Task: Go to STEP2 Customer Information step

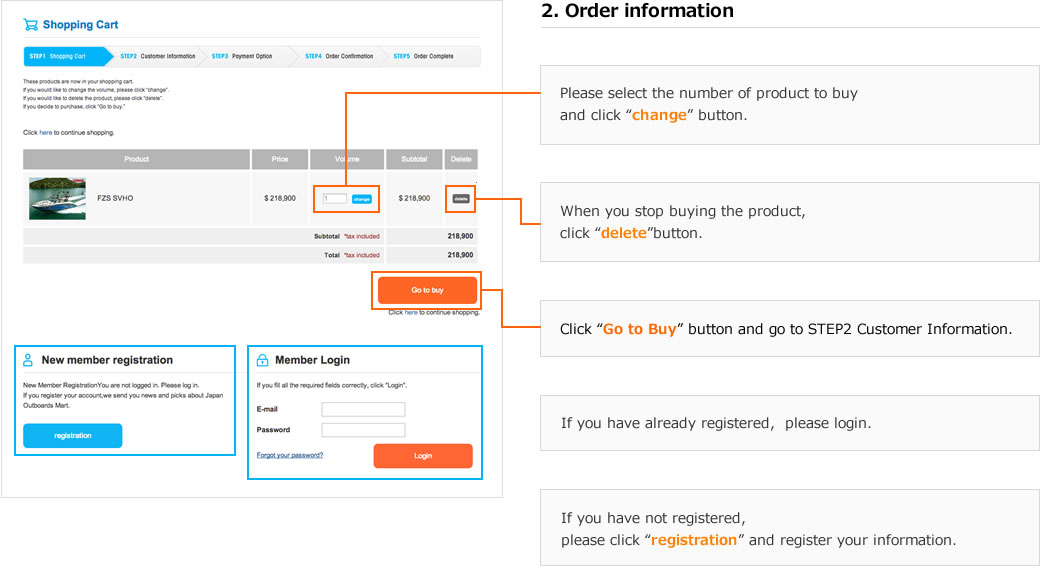Action: point(157,56)
